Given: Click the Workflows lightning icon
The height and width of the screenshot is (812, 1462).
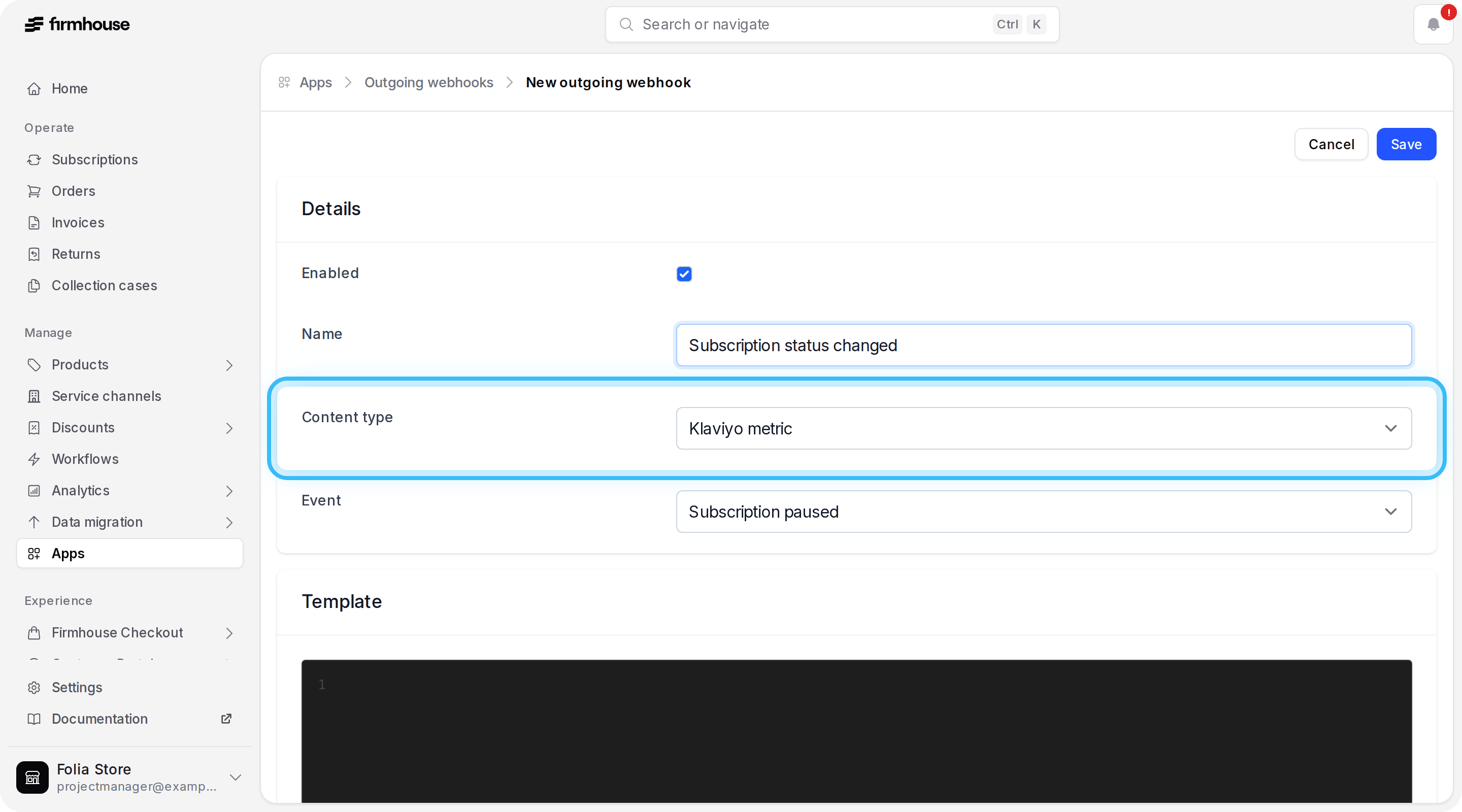Looking at the screenshot, I should (x=34, y=459).
